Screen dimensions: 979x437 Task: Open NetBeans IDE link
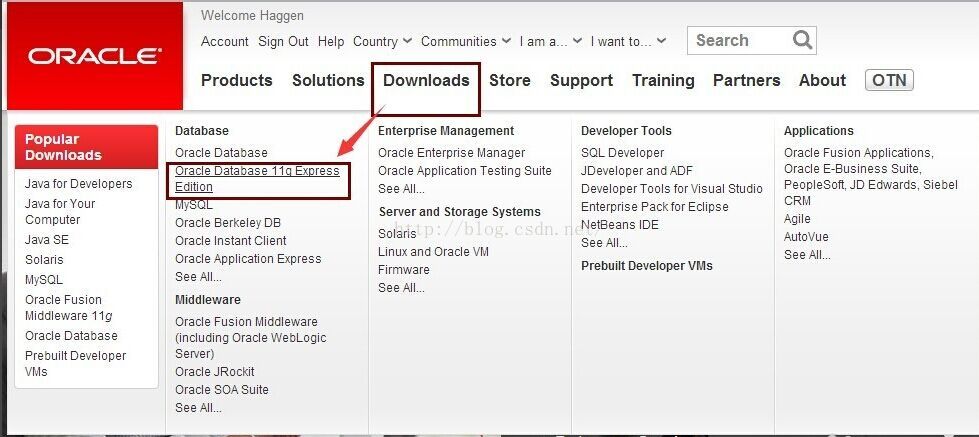tap(619, 225)
